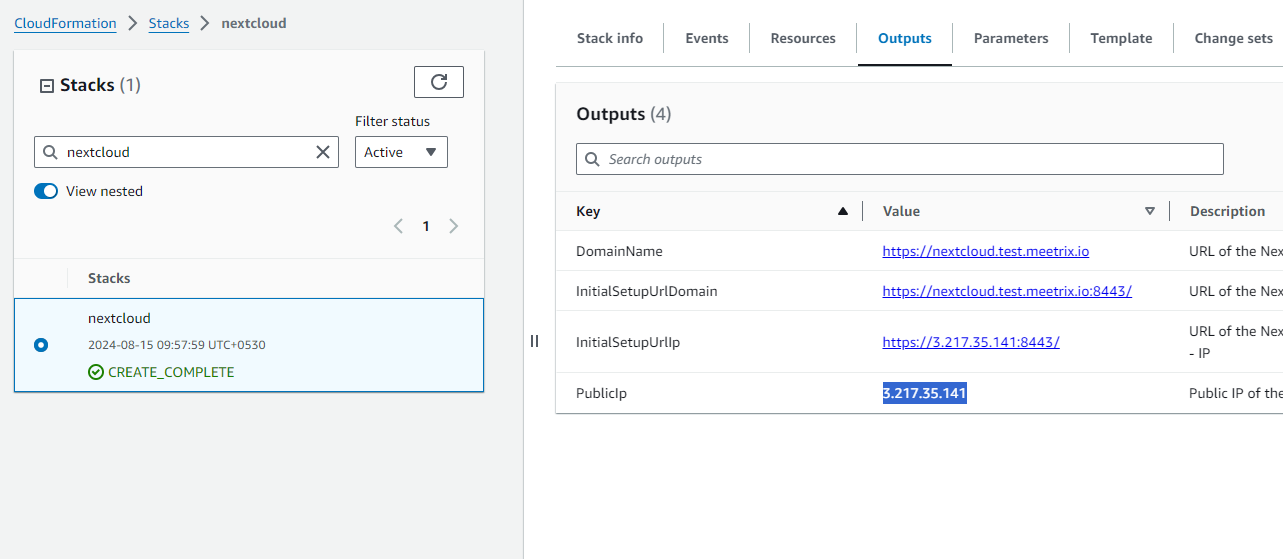
Task: Open the Stack info tab
Action: 610,38
